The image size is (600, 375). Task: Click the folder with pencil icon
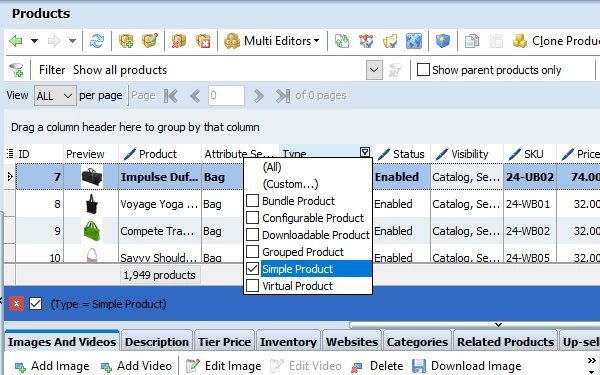point(390,41)
